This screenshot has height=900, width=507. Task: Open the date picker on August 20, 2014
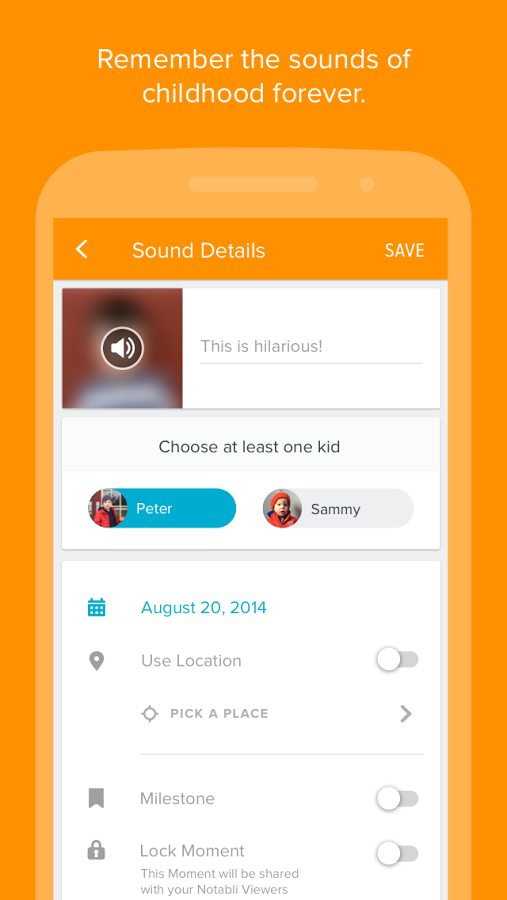[204, 607]
